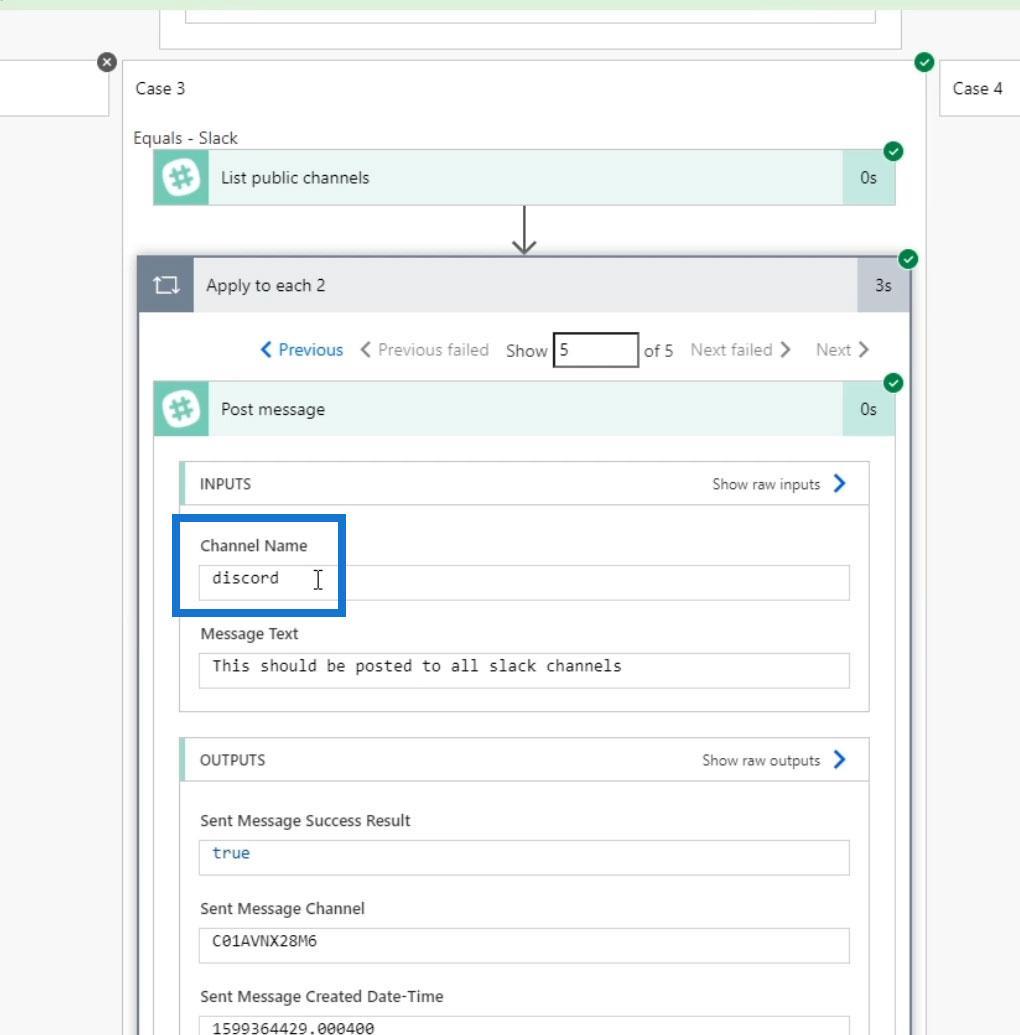
Task: Expand Show raw inputs chevron
Action: [x=839, y=484]
